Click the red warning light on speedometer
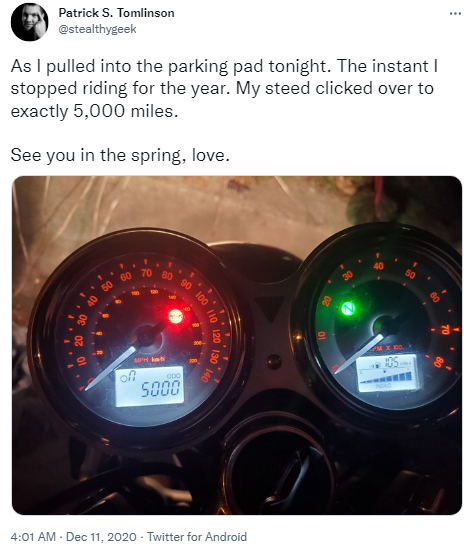 click(176, 316)
